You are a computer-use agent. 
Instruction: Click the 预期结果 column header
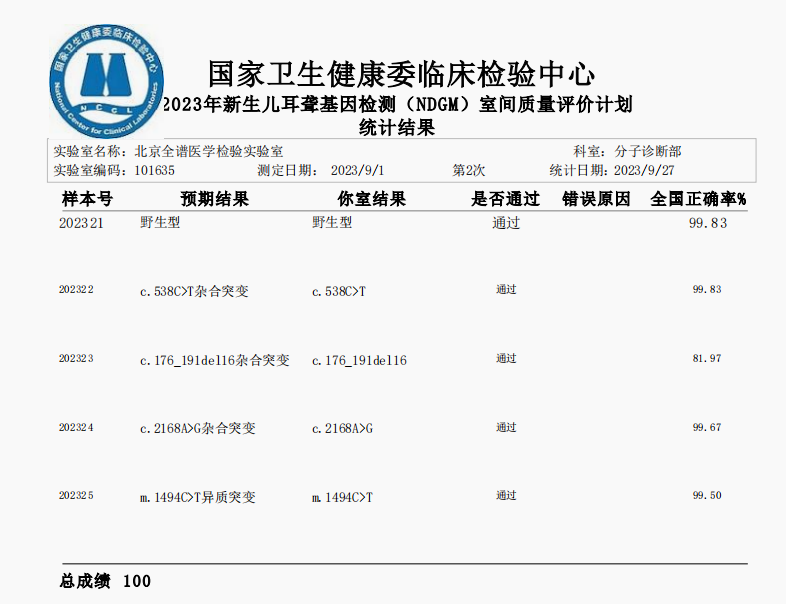[x=215, y=199]
